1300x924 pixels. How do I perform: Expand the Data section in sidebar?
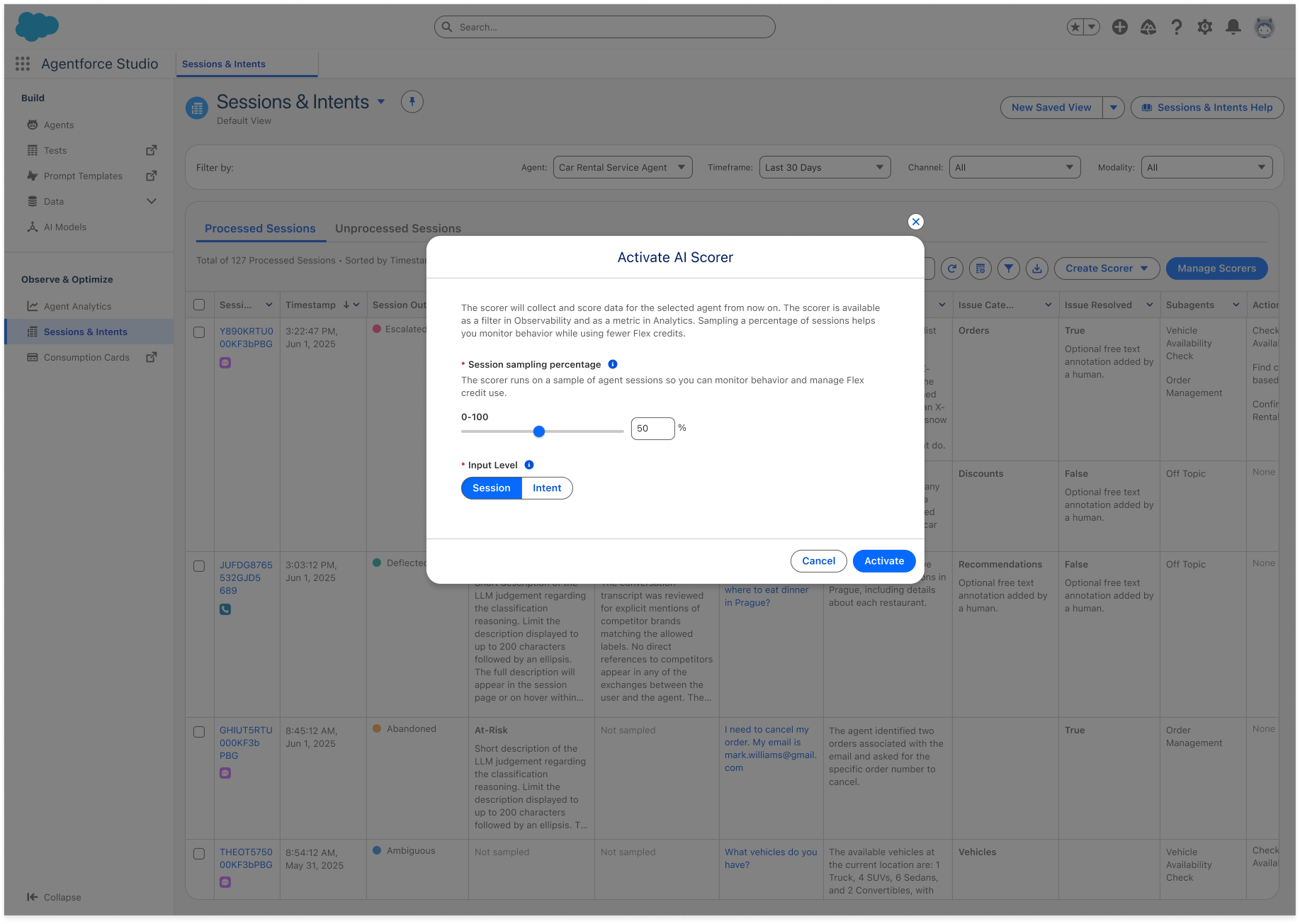[151, 201]
